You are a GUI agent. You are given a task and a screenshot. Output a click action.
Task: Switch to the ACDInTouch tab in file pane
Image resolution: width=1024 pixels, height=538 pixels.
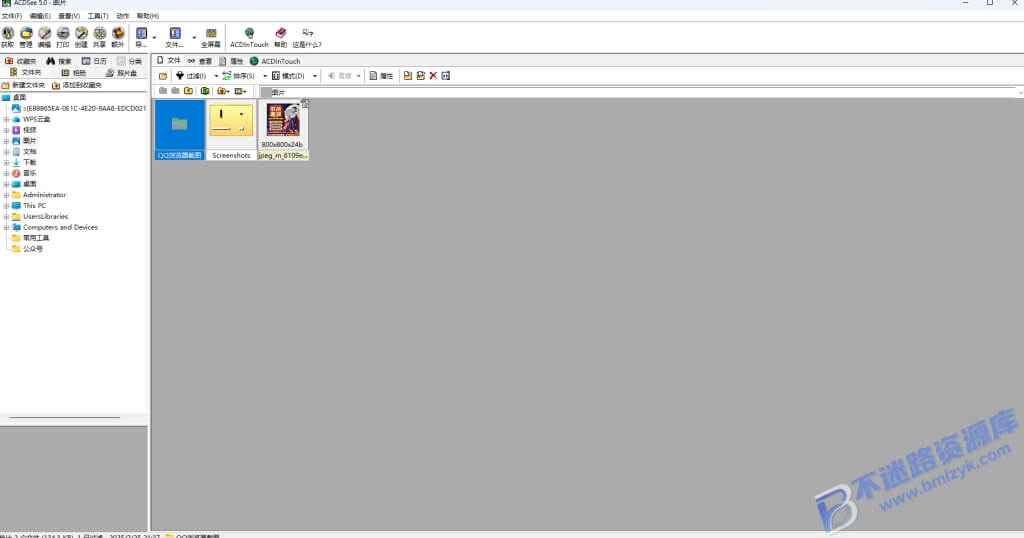coord(275,61)
